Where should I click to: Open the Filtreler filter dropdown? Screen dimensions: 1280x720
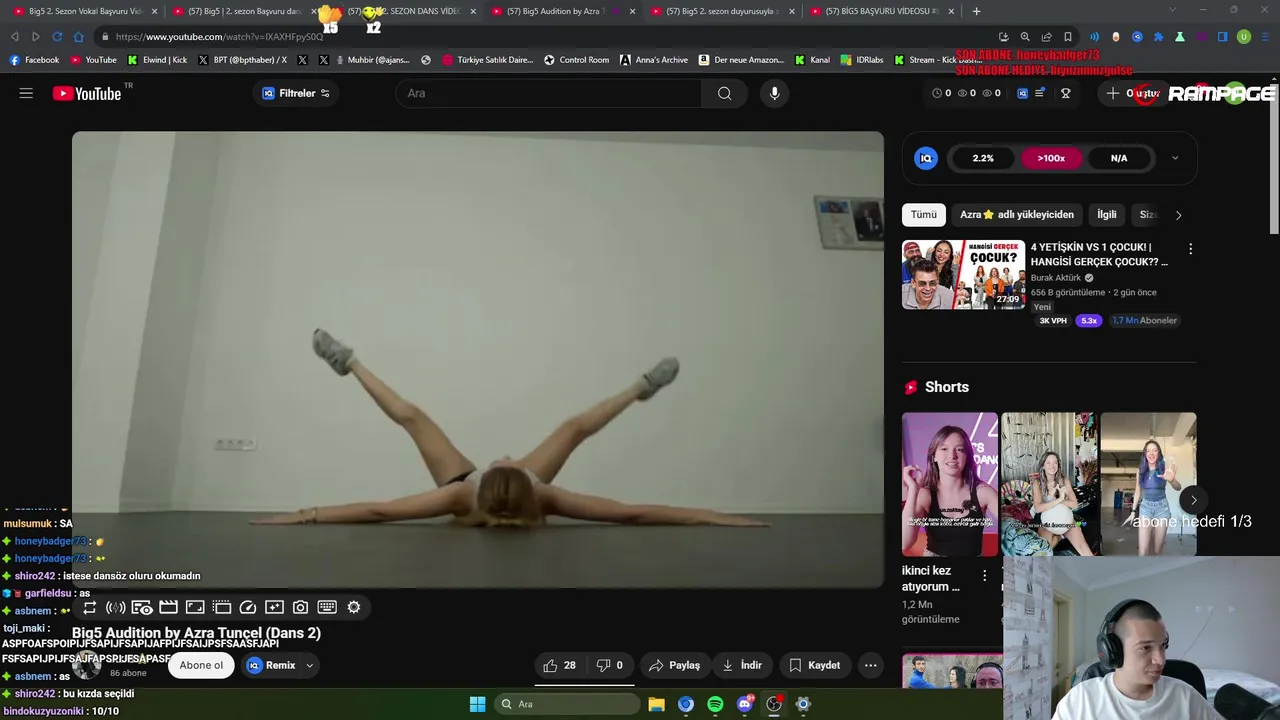[296, 93]
